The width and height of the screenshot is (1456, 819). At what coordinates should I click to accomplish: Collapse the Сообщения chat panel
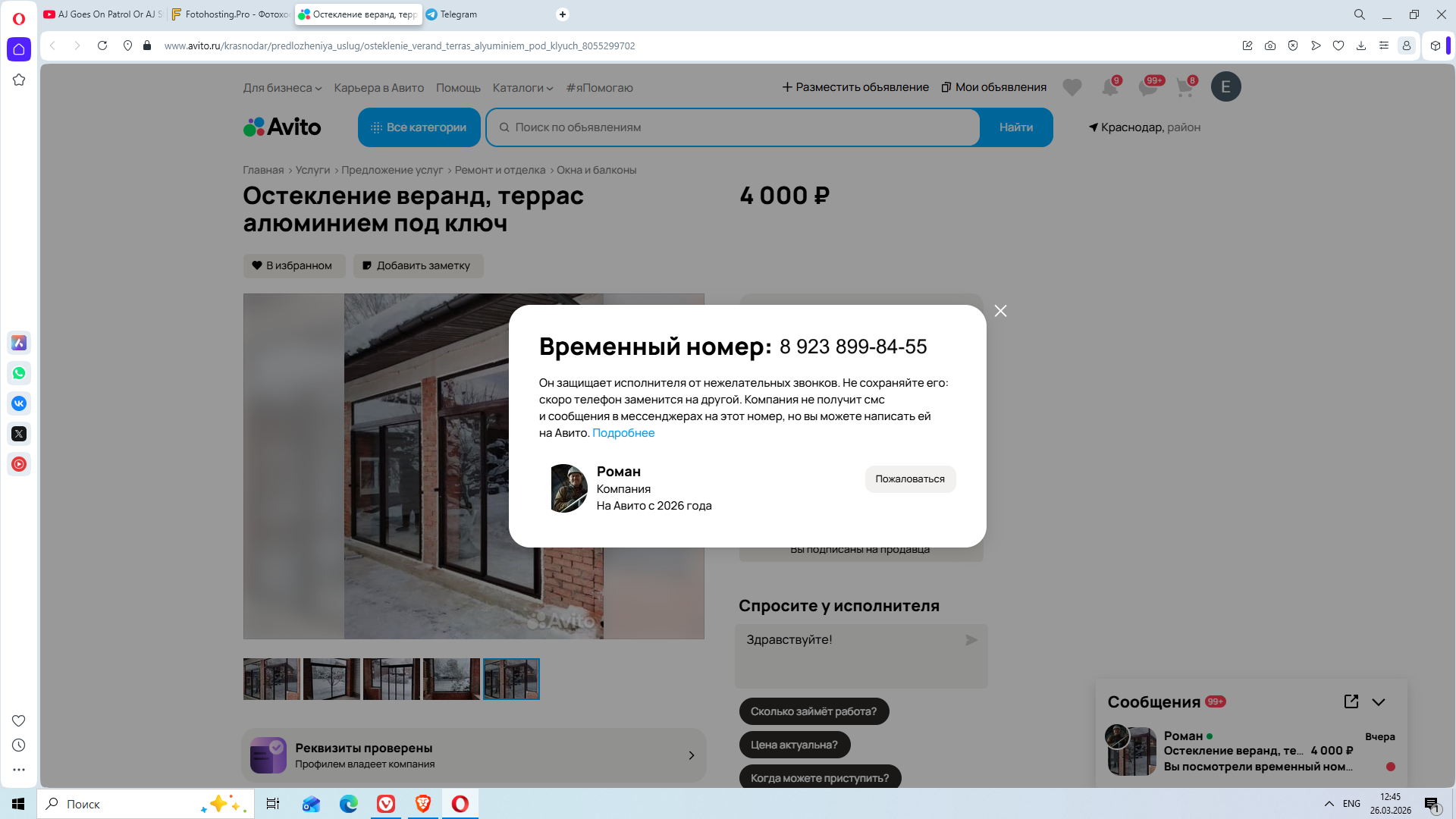[1379, 701]
